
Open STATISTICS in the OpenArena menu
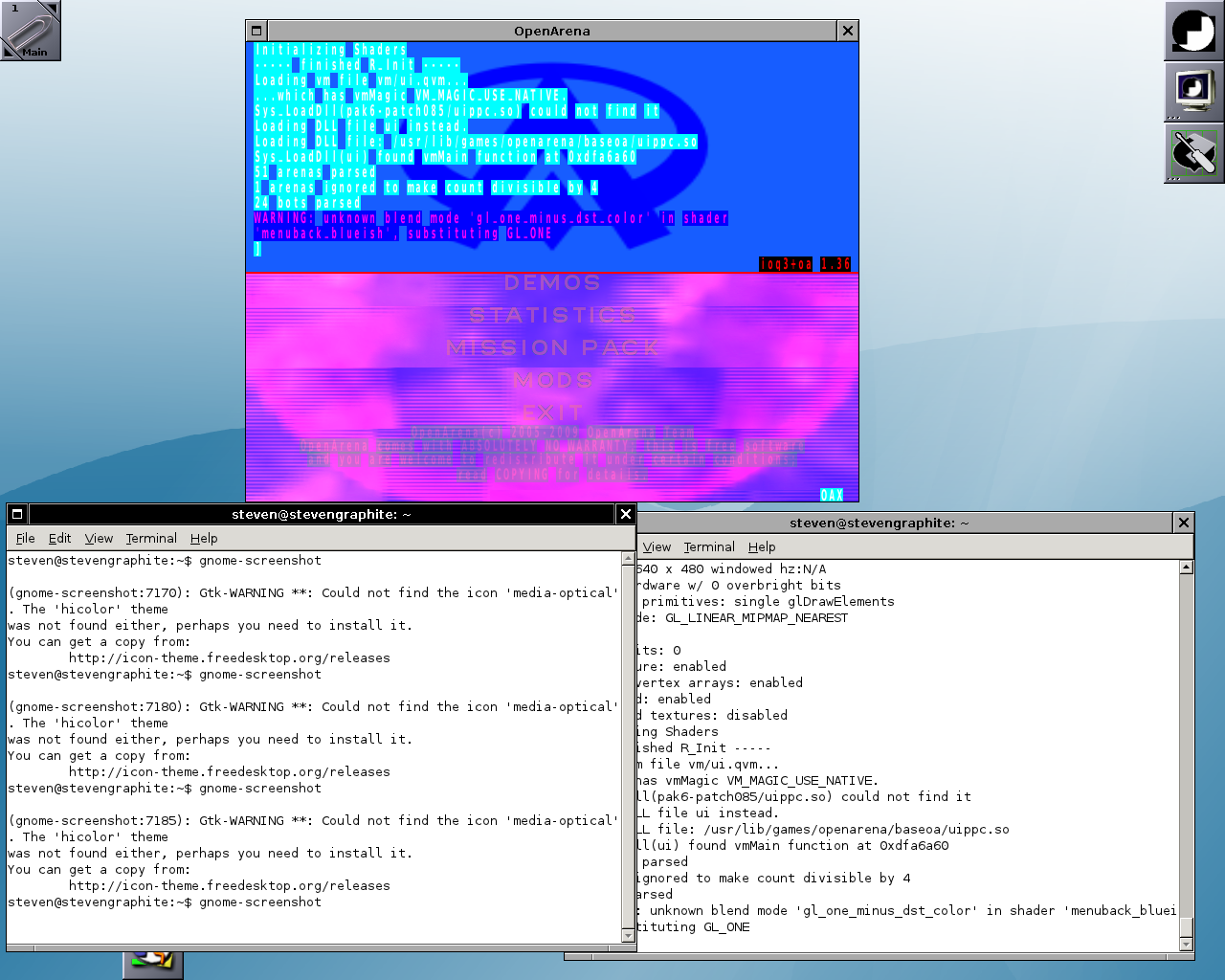click(552, 316)
